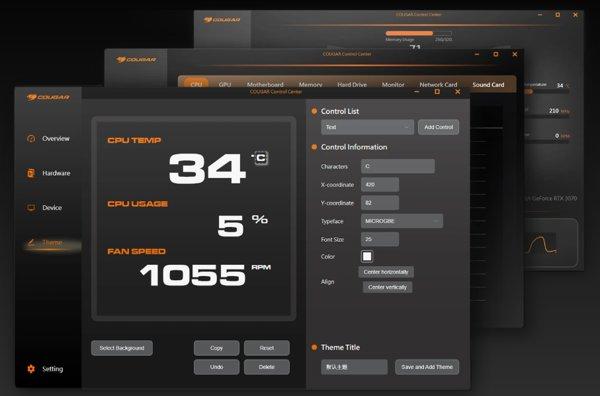This screenshot has height=396, width=600.
Task: Click the Center vertically align button
Action: coord(388,287)
